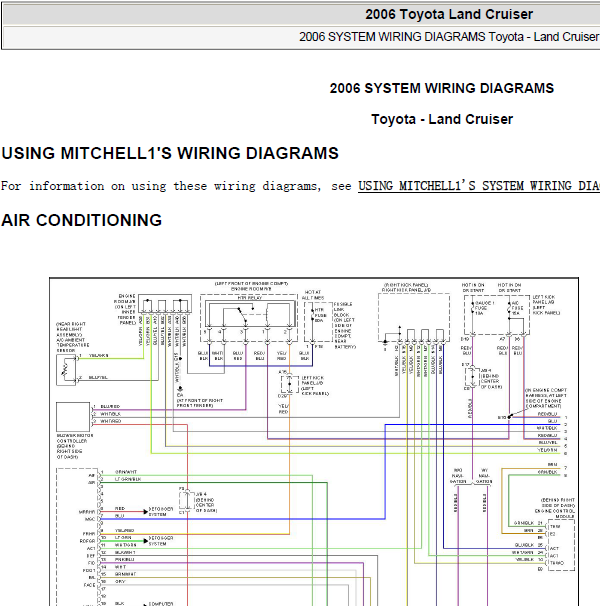Click the air conditioning wiring diagram image
Viewport: 600px width, 606px height.
pos(314,441)
